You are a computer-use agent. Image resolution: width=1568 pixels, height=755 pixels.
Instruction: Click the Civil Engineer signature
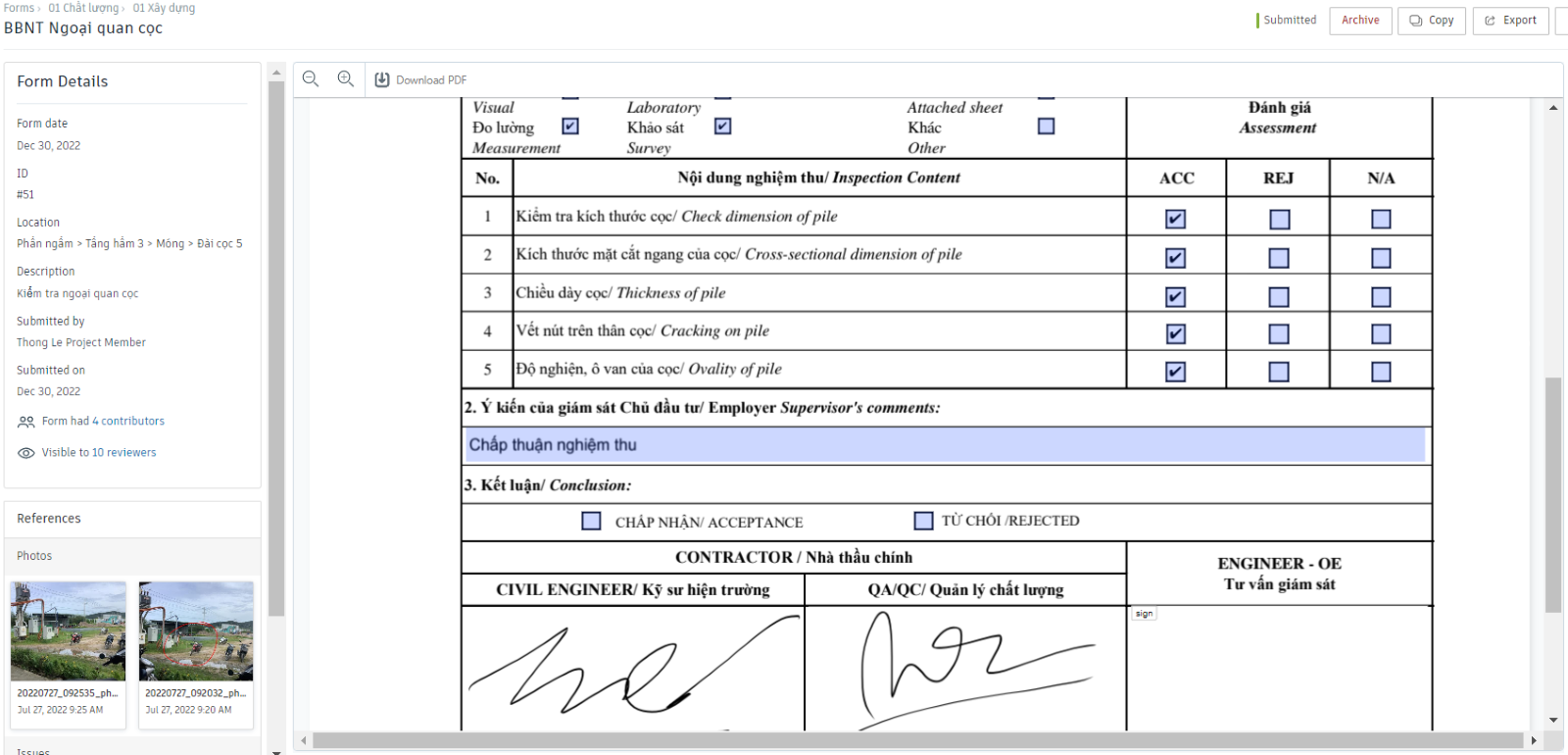tap(632, 665)
